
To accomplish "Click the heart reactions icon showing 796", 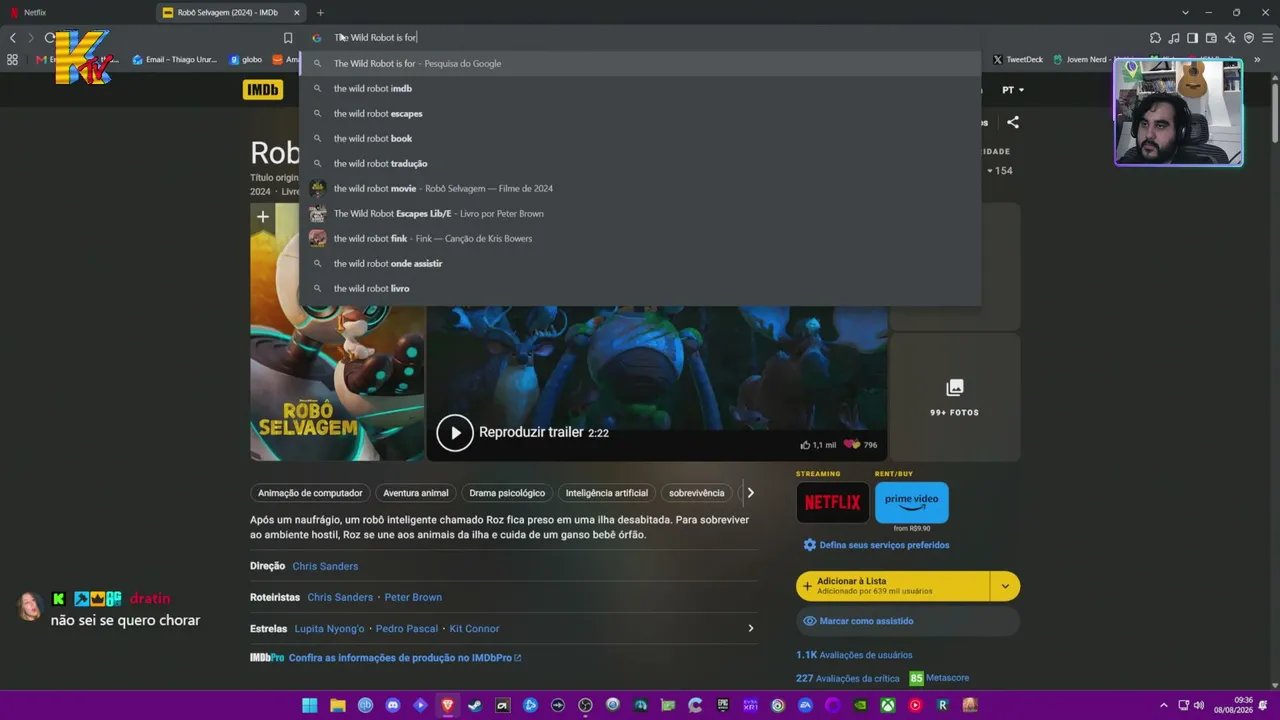I will coord(851,445).
